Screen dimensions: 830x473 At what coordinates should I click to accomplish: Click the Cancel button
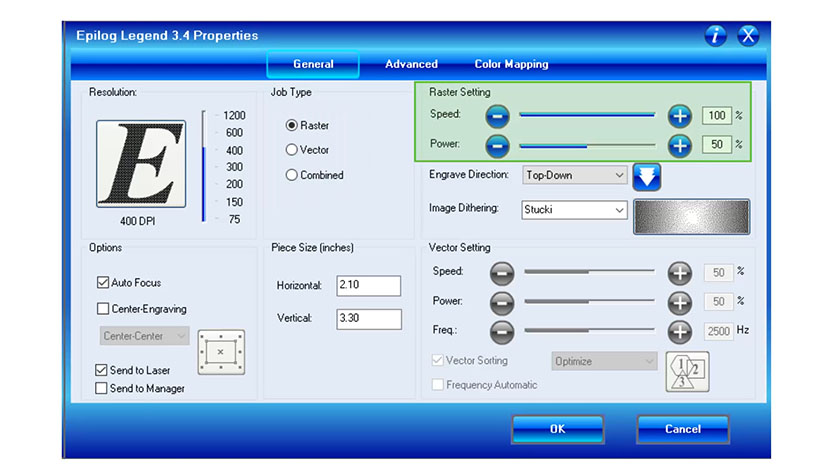click(x=683, y=429)
